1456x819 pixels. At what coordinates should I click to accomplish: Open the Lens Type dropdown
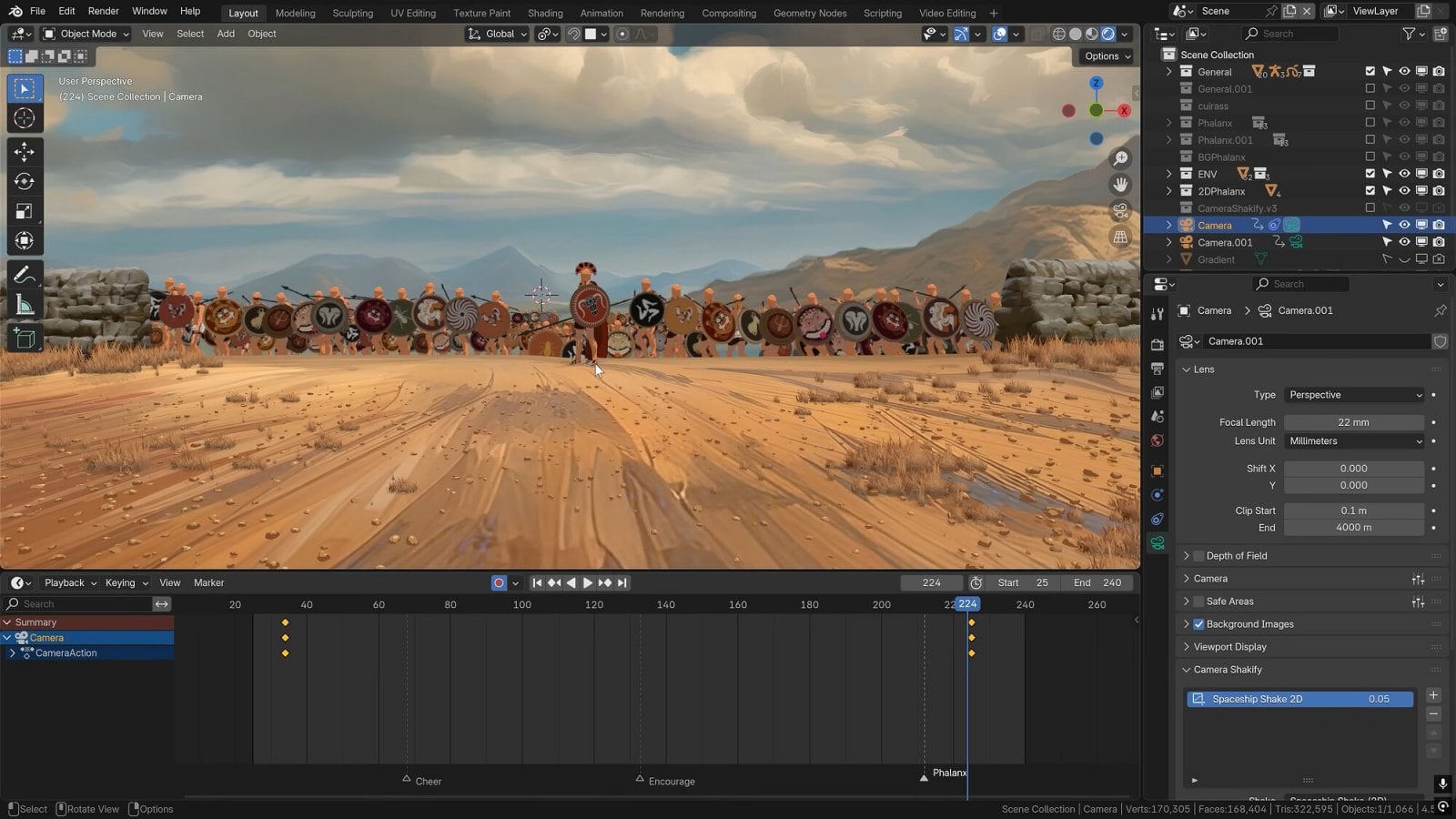click(x=1354, y=395)
